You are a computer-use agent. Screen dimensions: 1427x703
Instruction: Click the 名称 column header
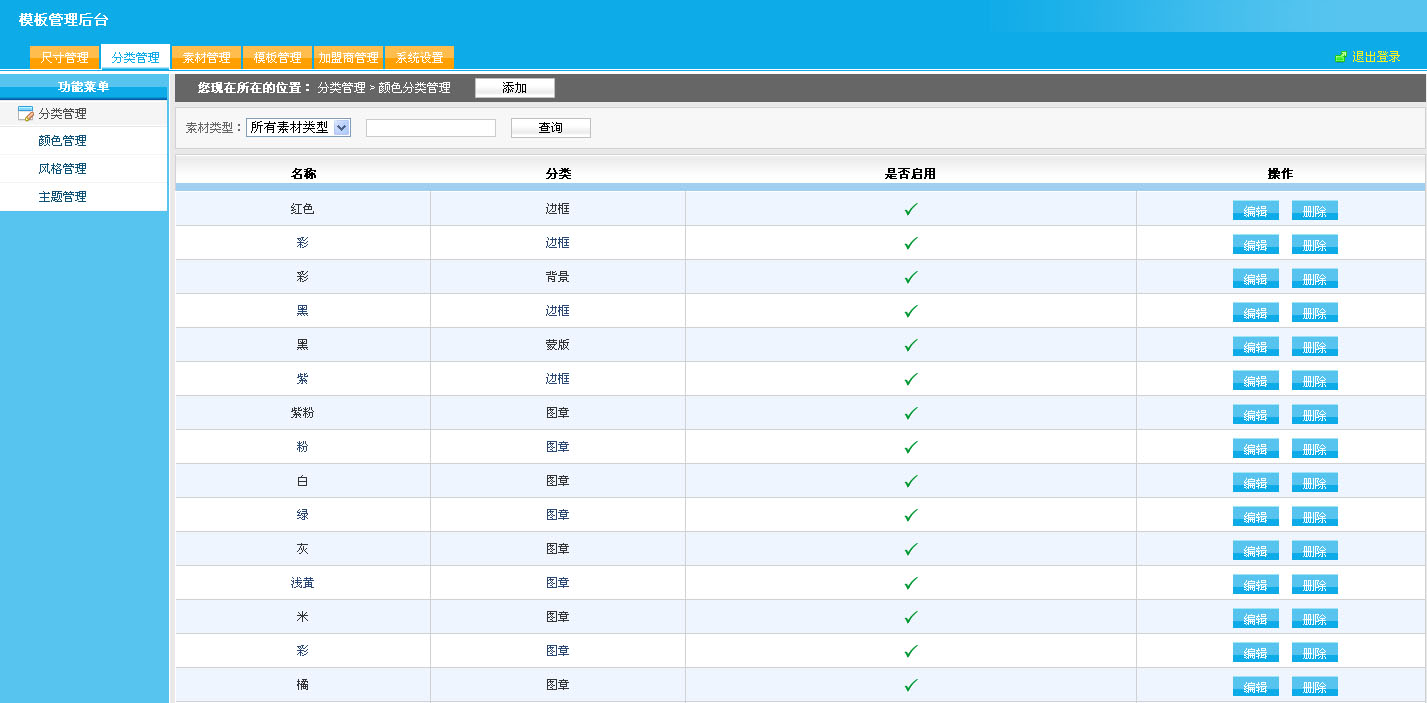(x=303, y=174)
